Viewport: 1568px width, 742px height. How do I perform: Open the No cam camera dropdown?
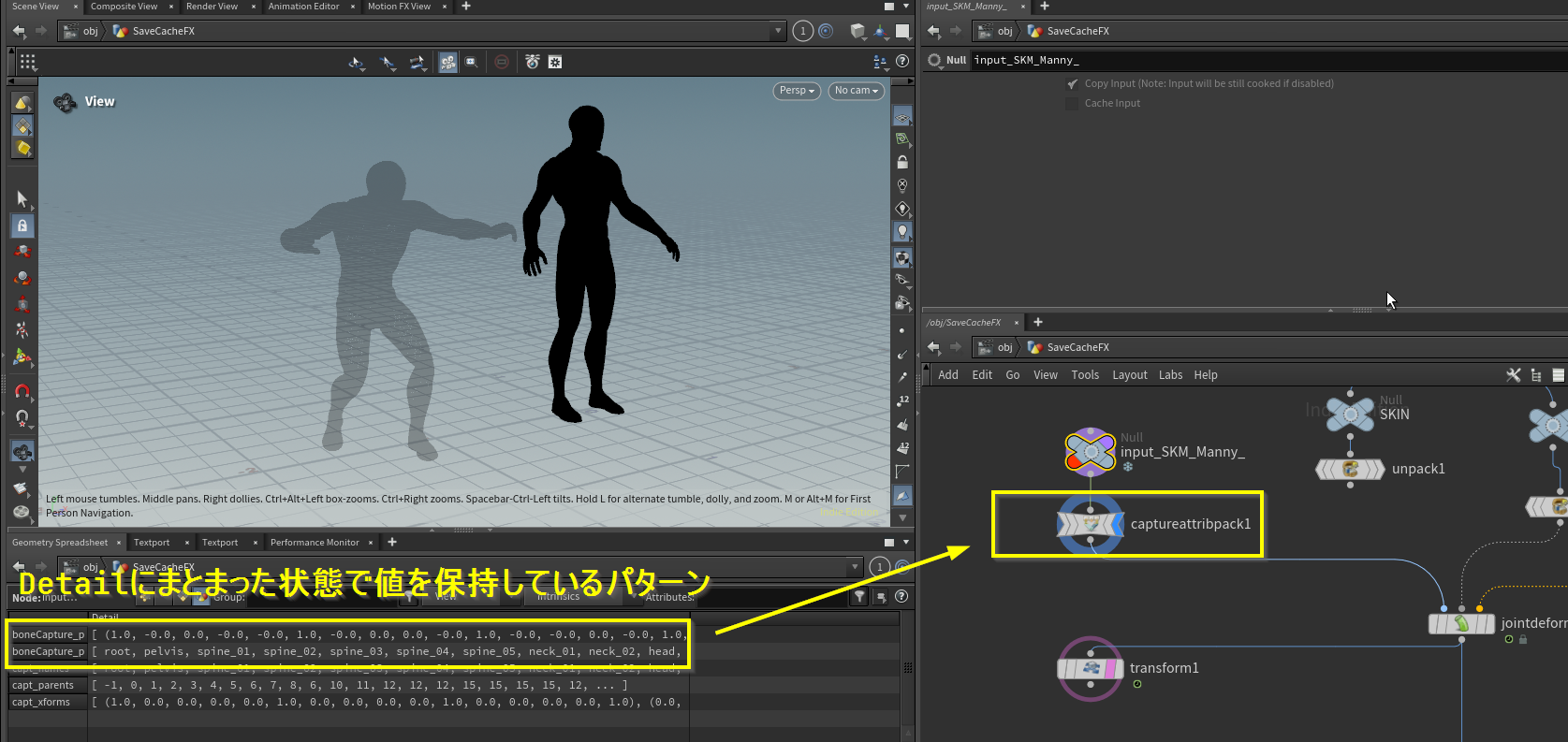tap(856, 91)
